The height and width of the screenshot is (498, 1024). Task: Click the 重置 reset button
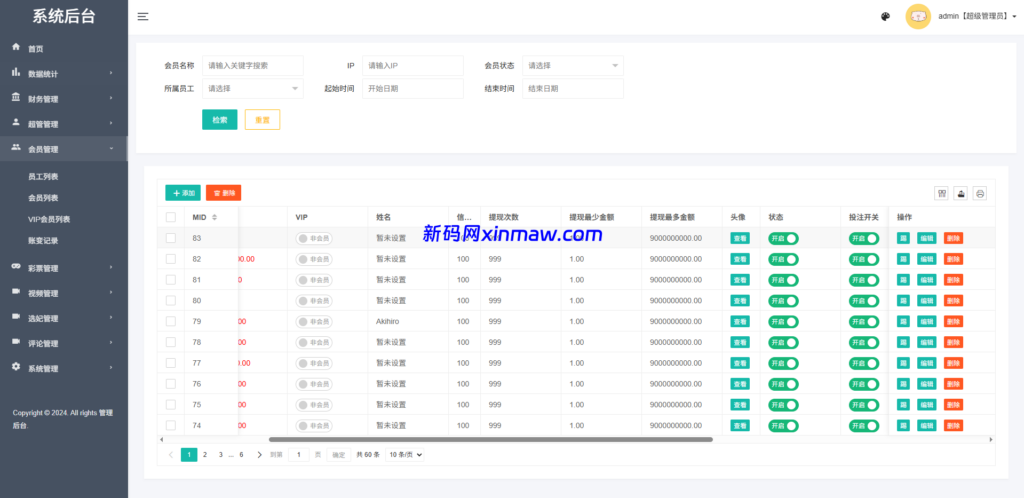pos(263,119)
